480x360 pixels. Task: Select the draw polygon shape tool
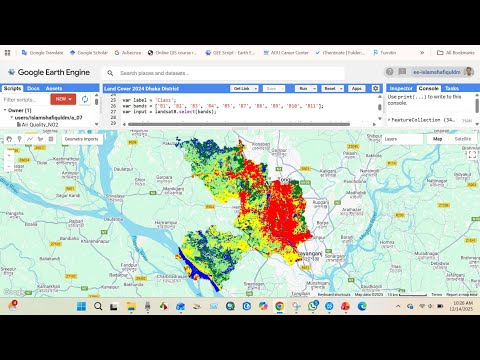(x=41, y=139)
